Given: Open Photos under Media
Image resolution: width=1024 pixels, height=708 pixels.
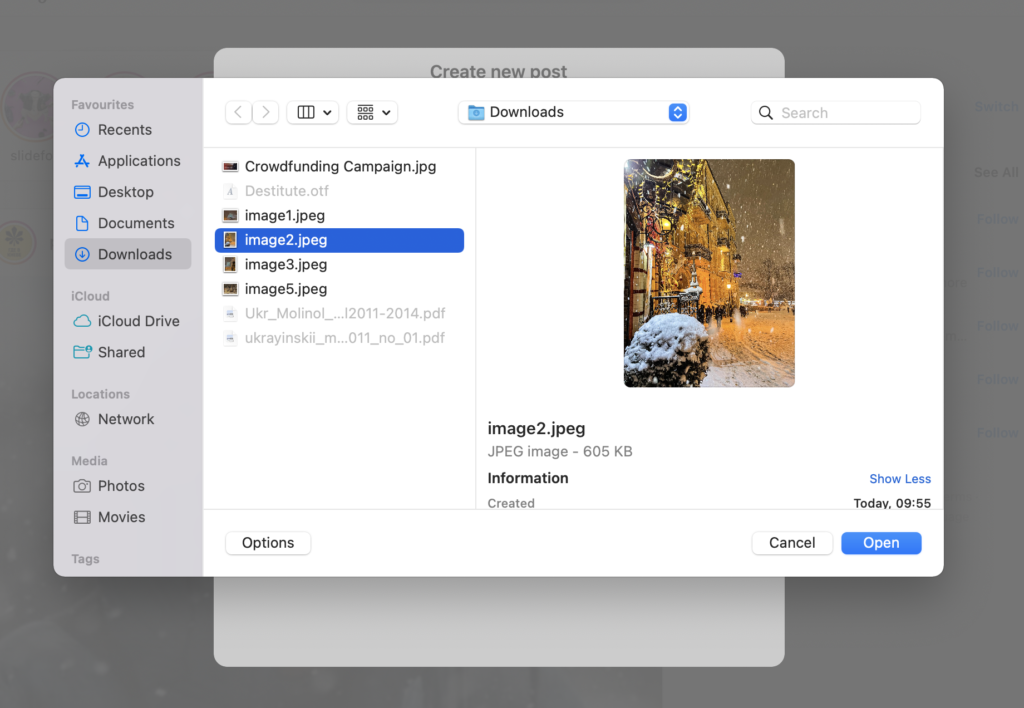Looking at the screenshot, I should (x=128, y=486).
